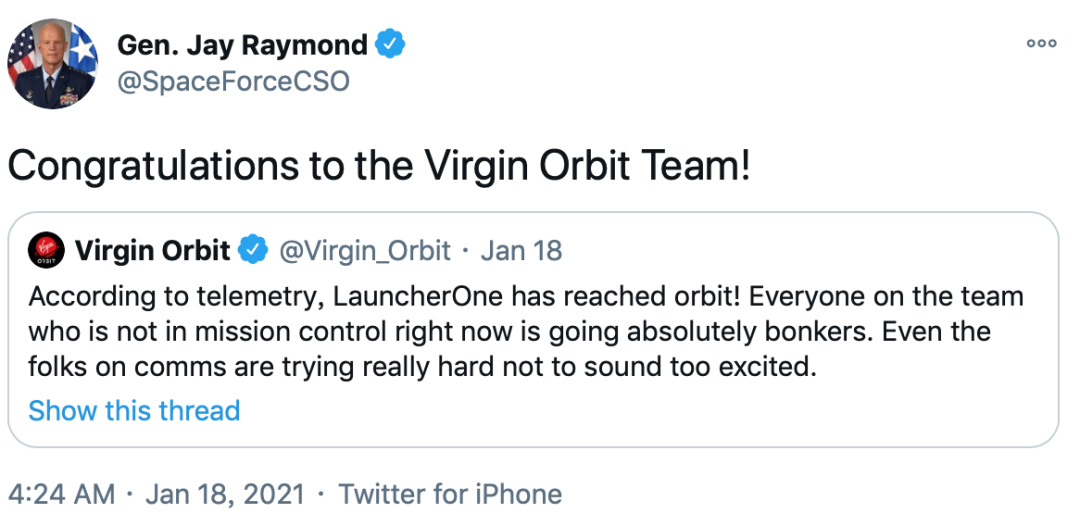Click the verified badge beside Gen. Jay Raymond
This screenshot has height=526, width=1080.
click(x=390, y=45)
